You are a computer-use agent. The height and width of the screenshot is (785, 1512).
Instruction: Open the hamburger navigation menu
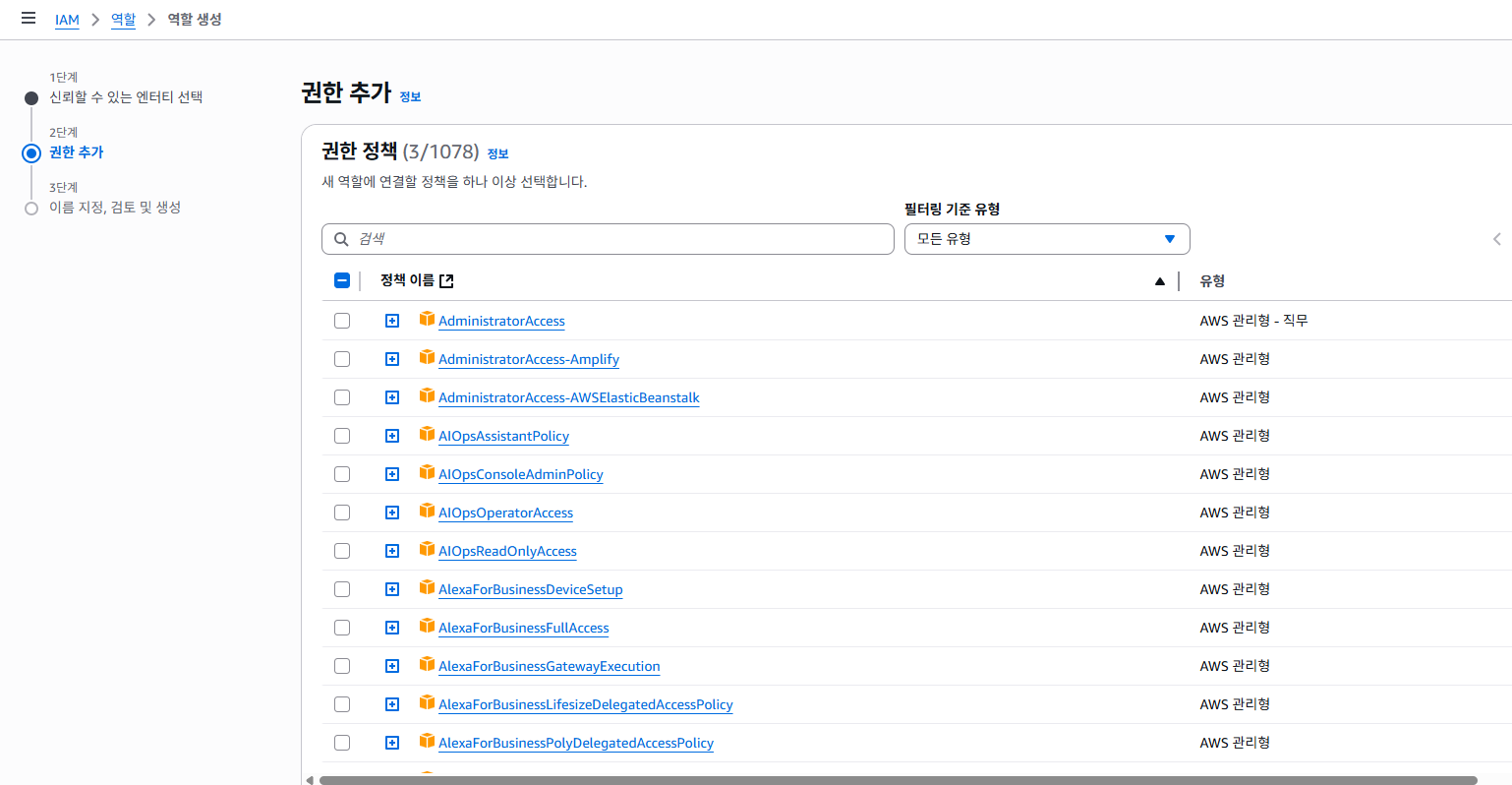[29, 18]
